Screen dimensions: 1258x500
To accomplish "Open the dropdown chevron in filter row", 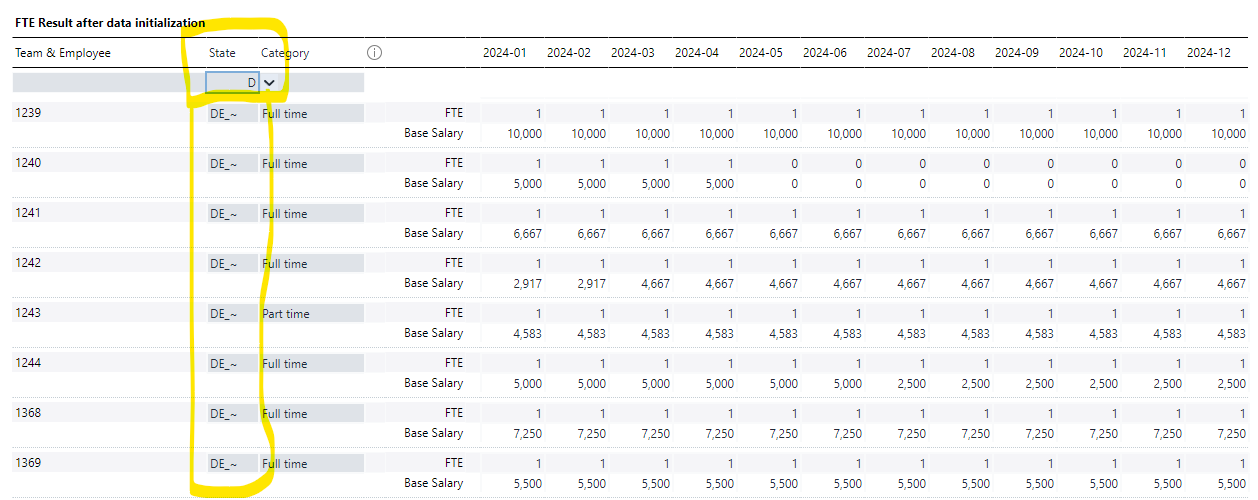I will tap(269, 83).
